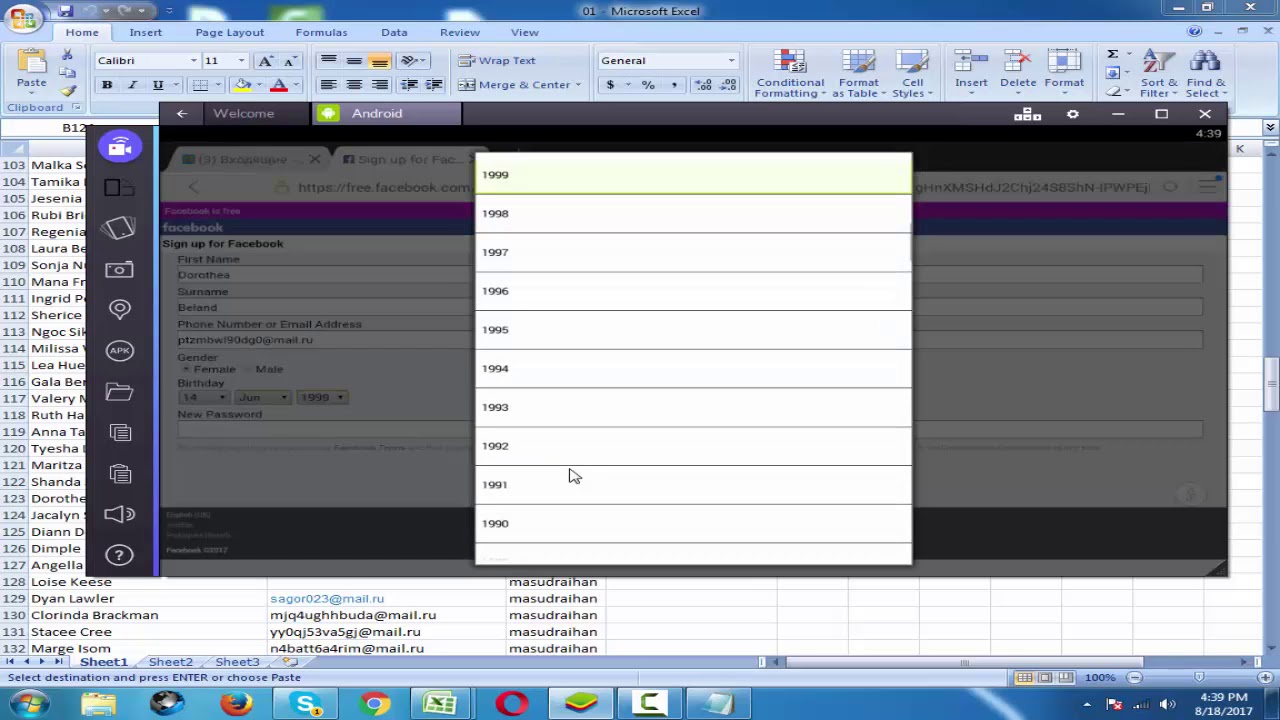Switch to the Welcome tab in emulator
This screenshot has height=720, width=1280.
(x=243, y=113)
